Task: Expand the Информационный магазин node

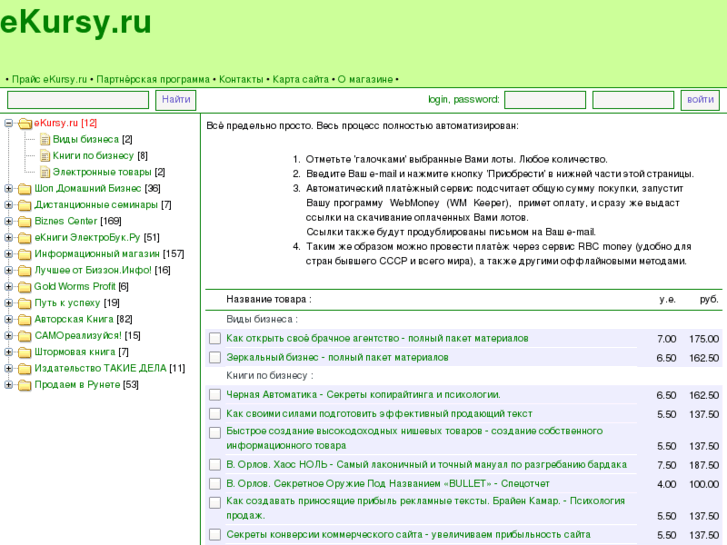Action: tap(8, 254)
